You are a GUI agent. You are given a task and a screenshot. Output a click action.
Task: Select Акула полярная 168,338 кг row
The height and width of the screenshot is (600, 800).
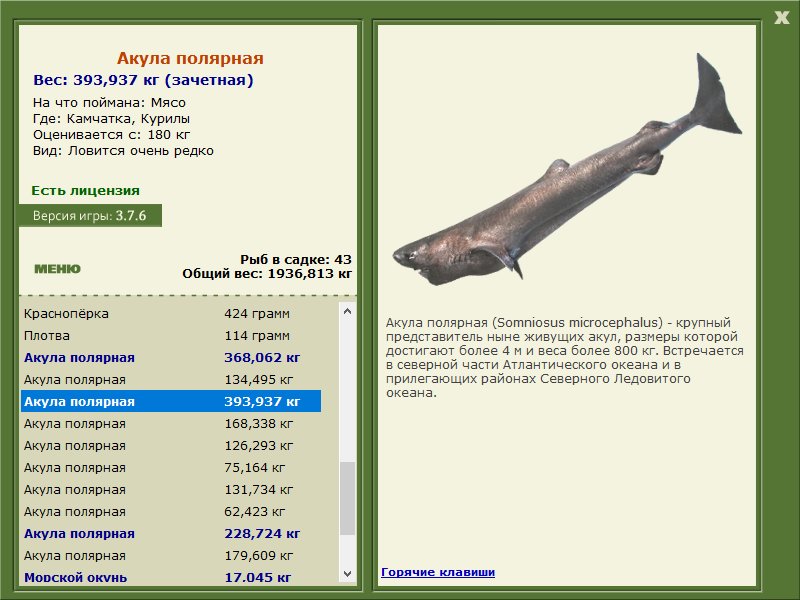(171, 423)
